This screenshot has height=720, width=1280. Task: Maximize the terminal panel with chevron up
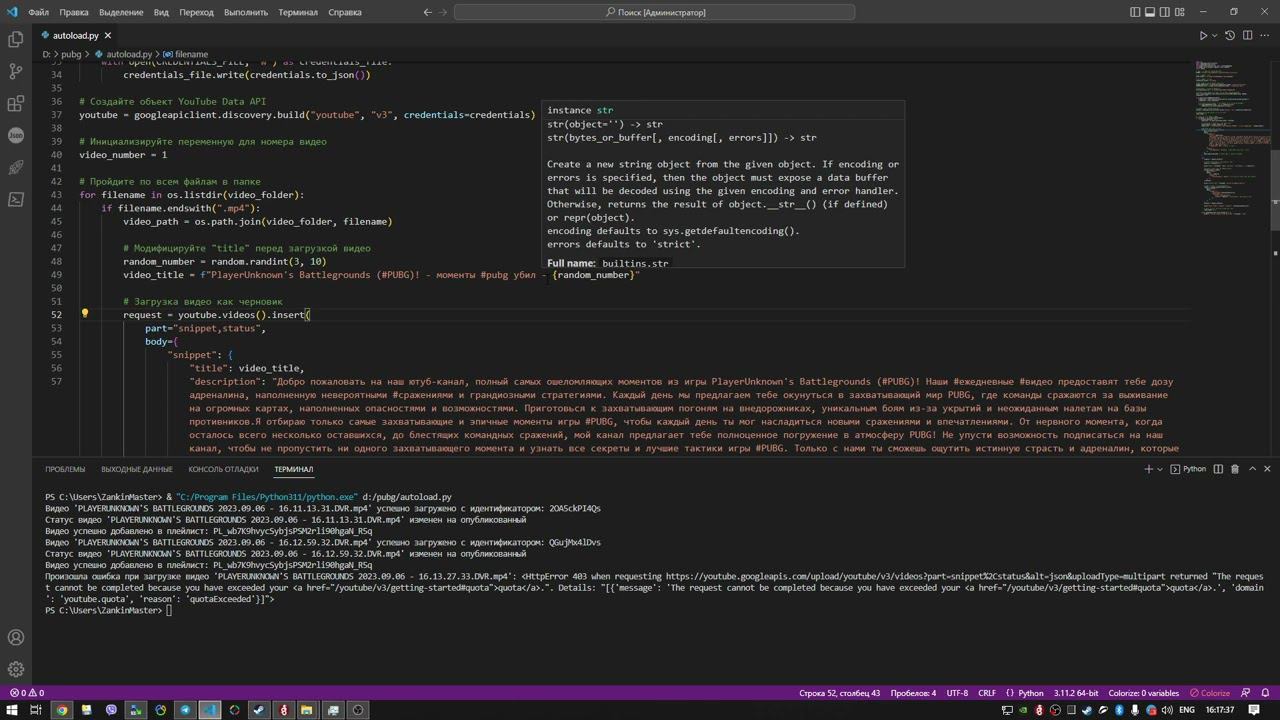[x=1252, y=469]
